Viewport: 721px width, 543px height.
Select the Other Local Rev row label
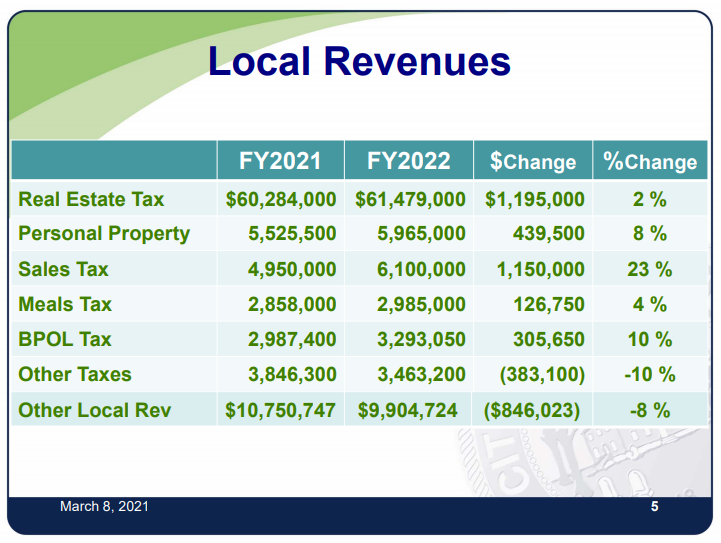point(95,409)
